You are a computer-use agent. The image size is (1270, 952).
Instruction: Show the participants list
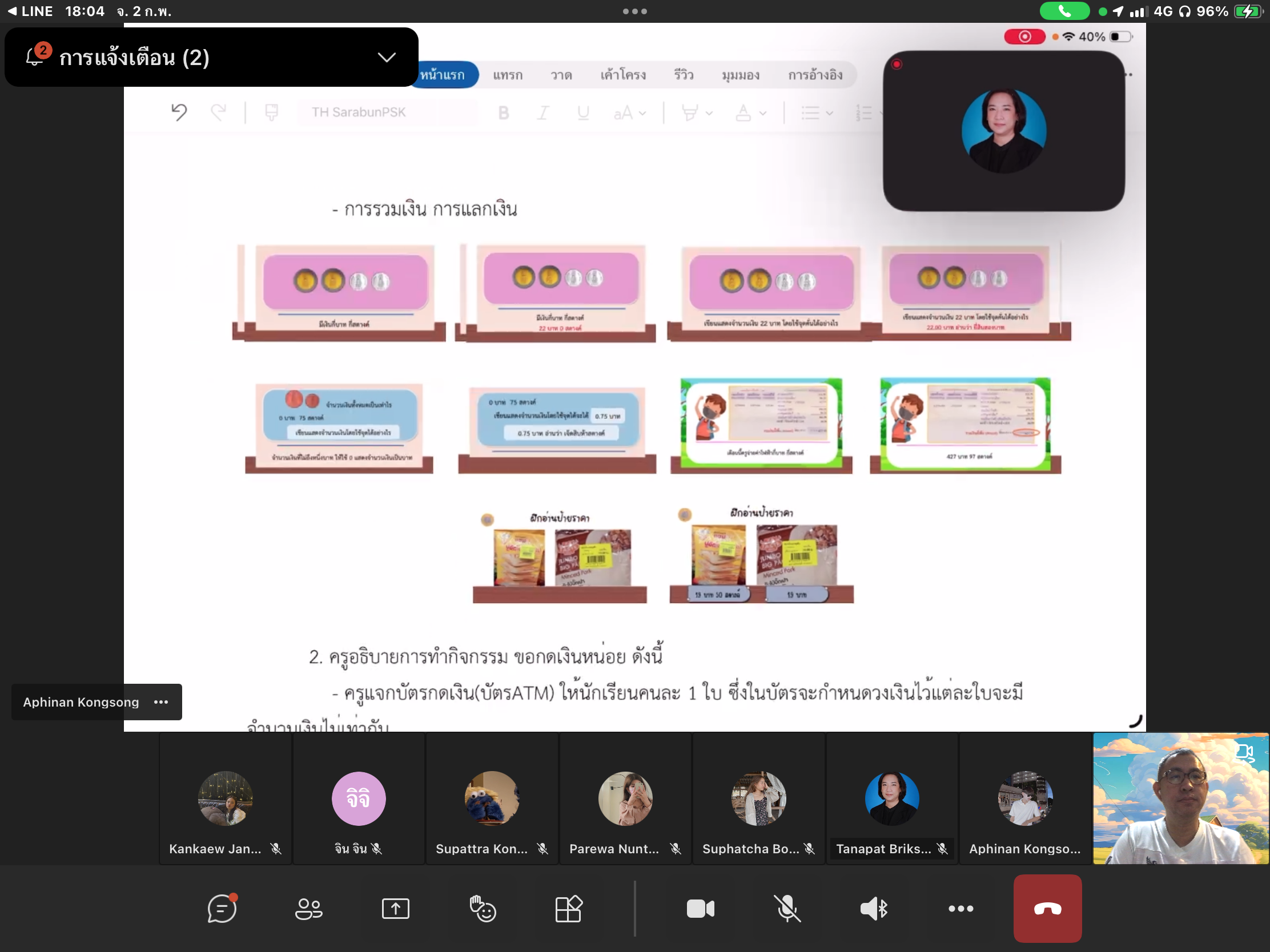pyautogui.click(x=308, y=909)
